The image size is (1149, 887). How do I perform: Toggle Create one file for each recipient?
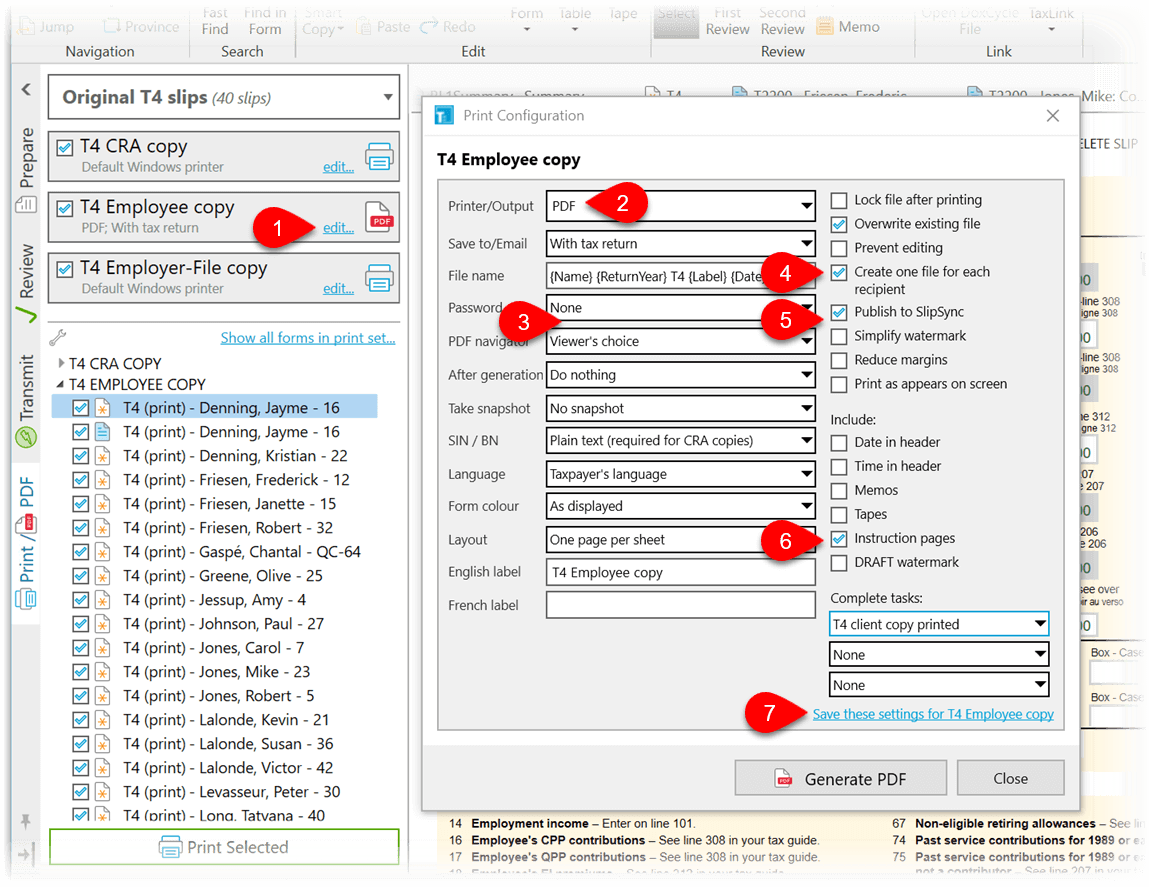click(x=839, y=272)
